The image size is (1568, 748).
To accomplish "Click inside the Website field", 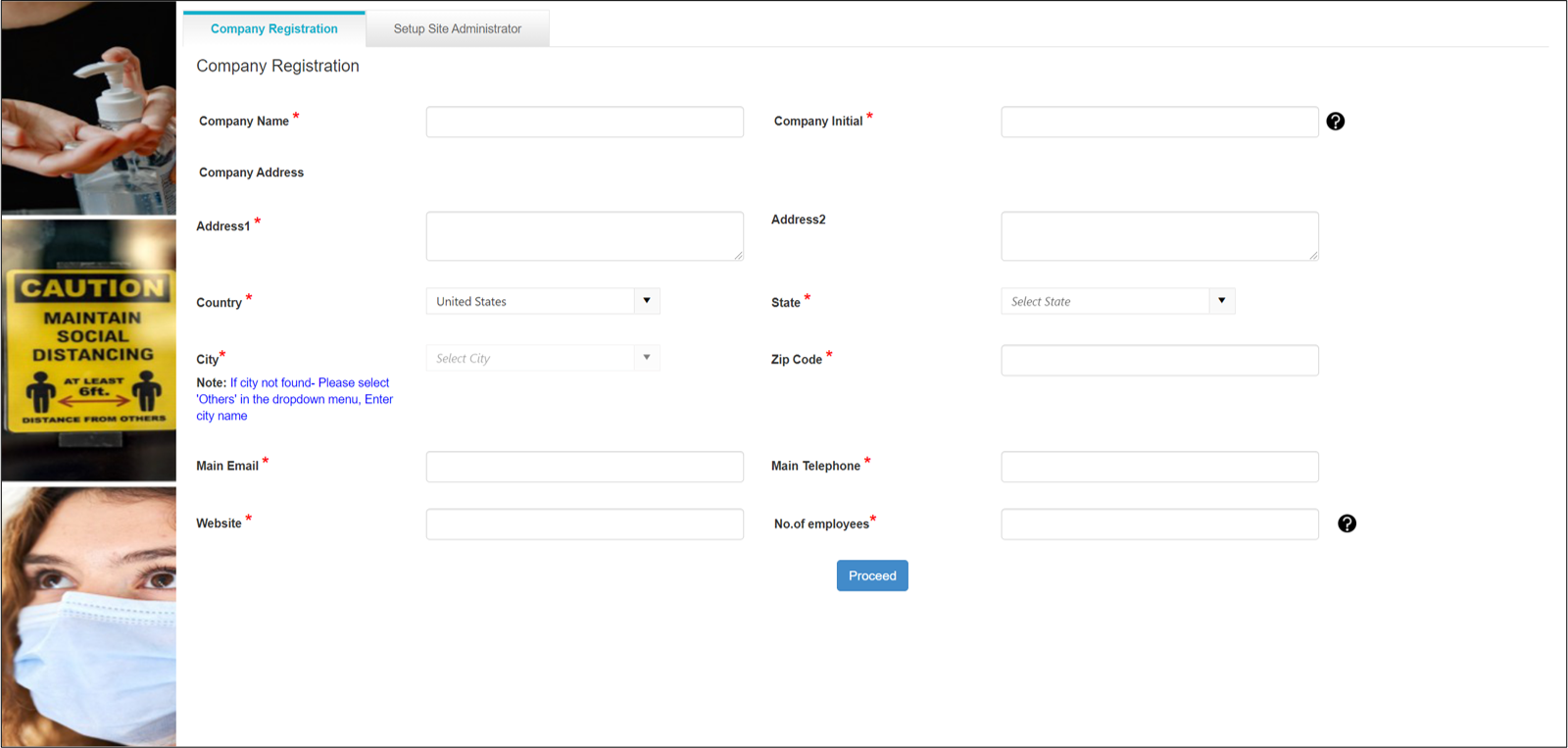I will point(584,524).
